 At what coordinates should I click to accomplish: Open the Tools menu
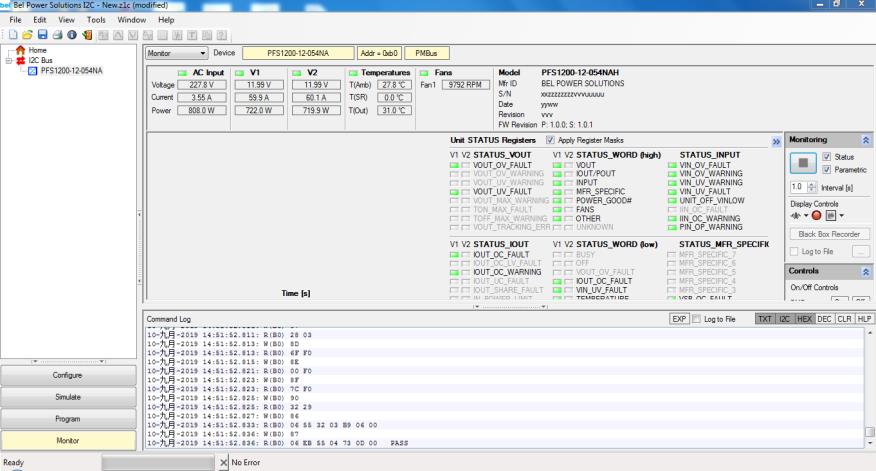95,20
